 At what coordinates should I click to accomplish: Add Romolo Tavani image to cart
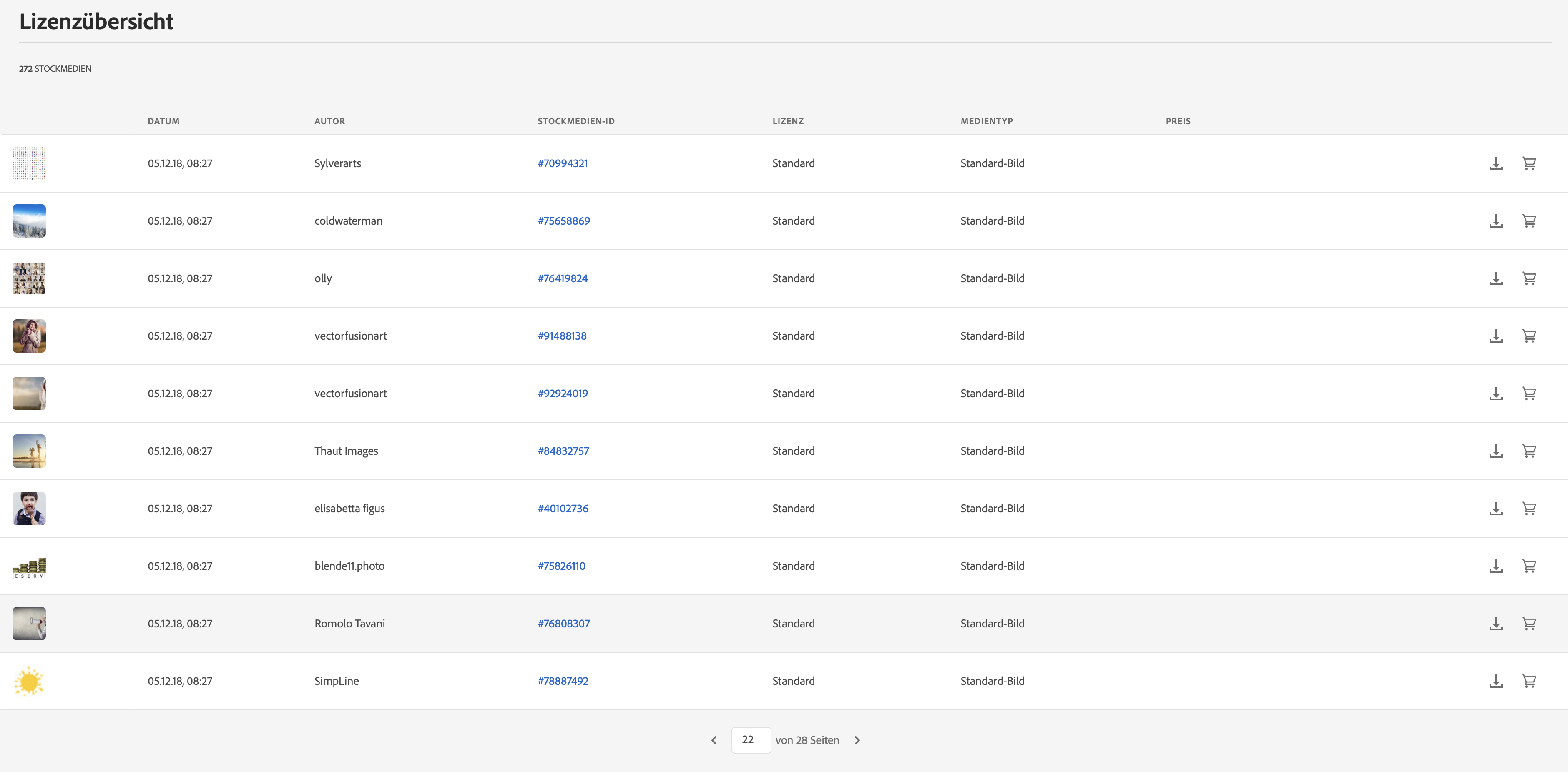(x=1529, y=624)
